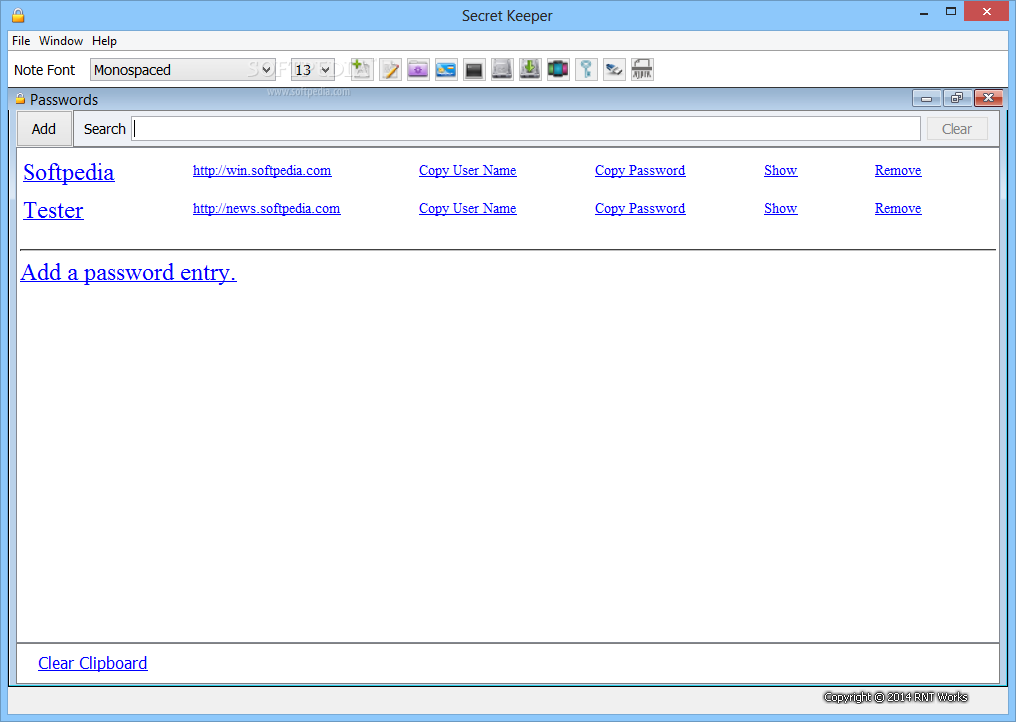Click the blue ID card icon
Viewport: 1016px width, 722px height.
tap(446, 69)
